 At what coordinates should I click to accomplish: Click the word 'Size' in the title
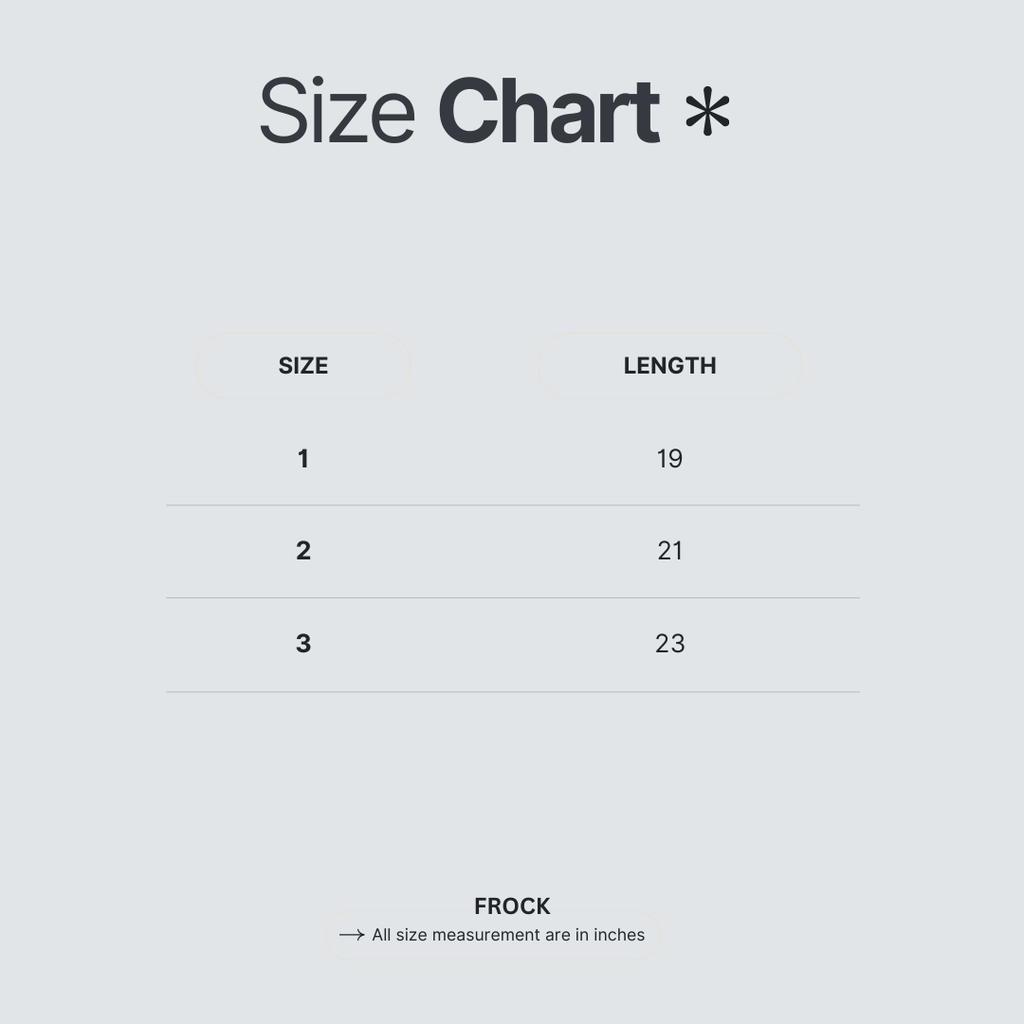pos(337,111)
